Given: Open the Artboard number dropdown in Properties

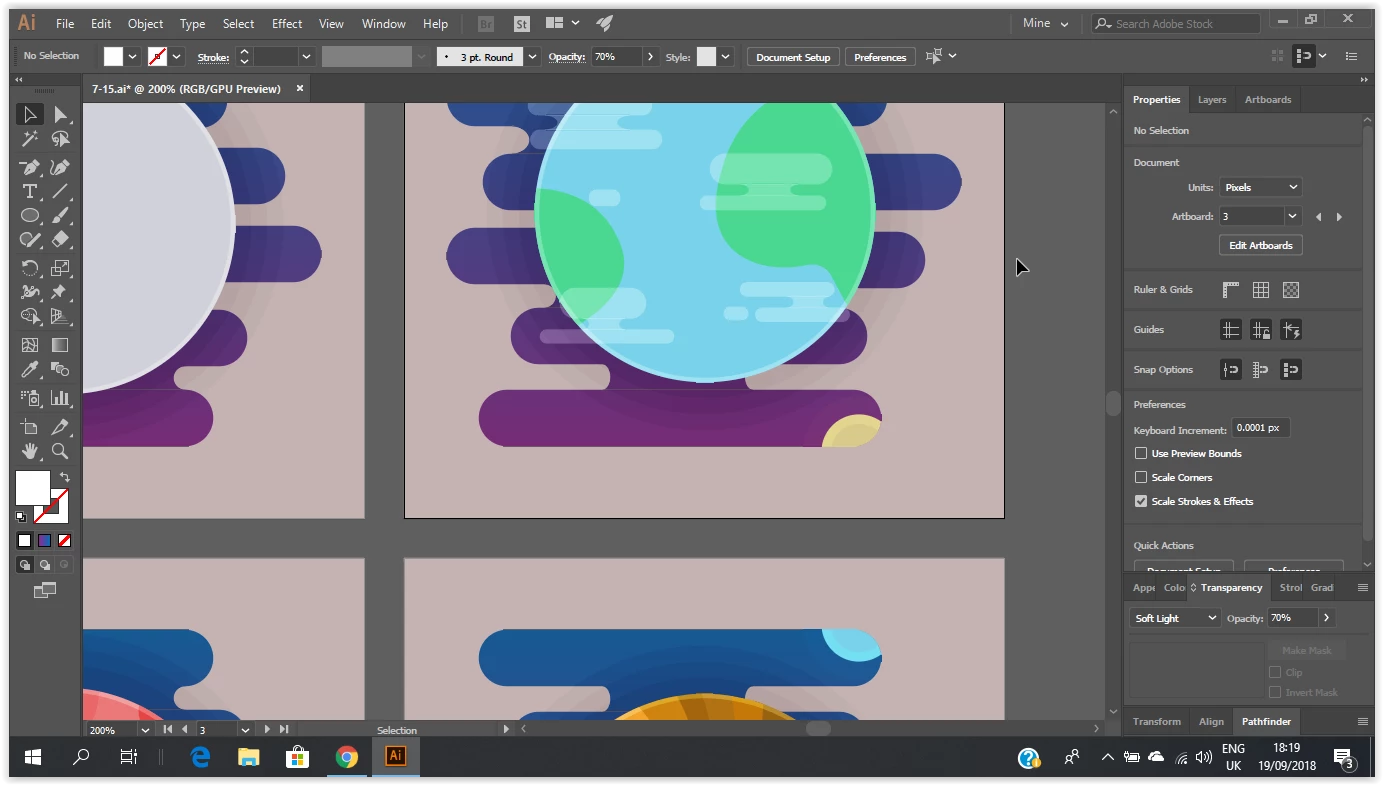Looking at the screenshot, I should (1292, 216).
